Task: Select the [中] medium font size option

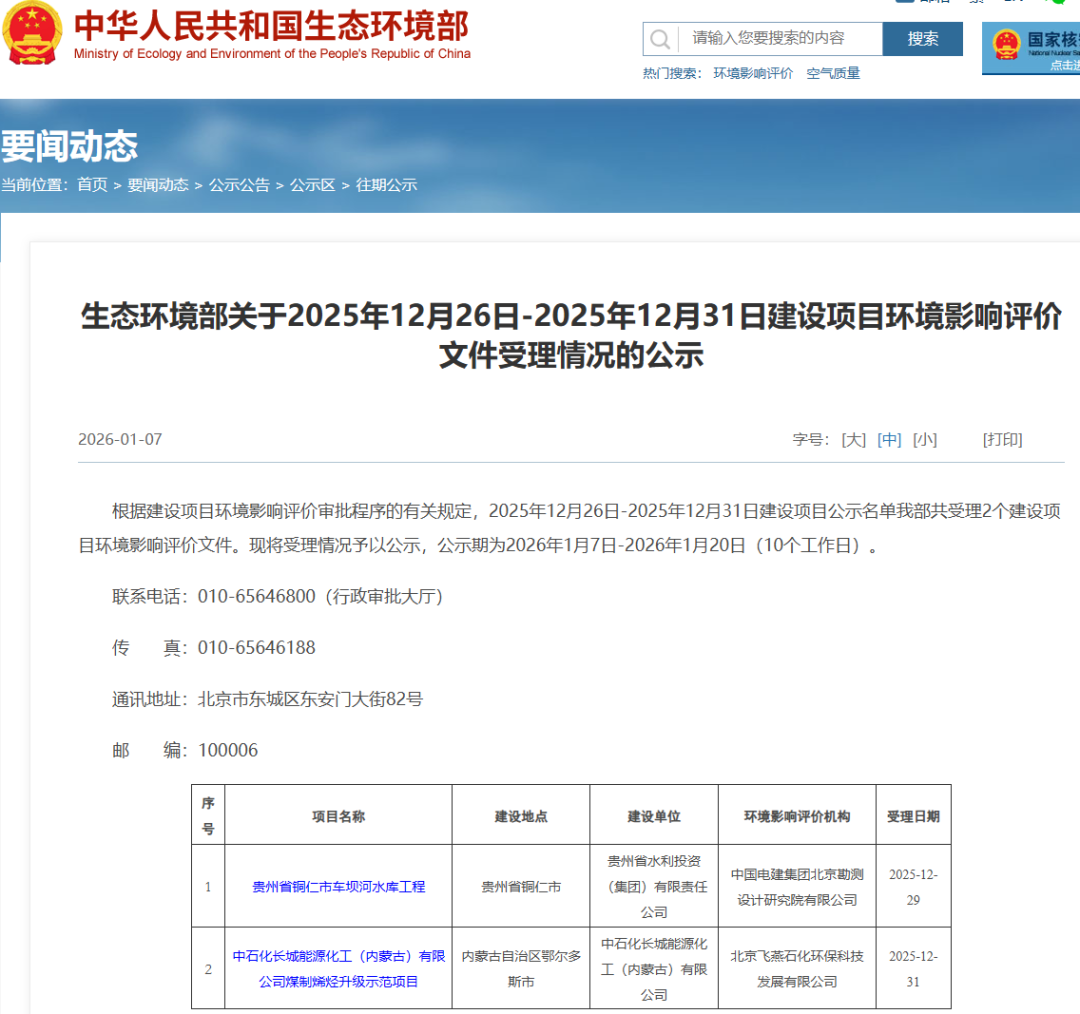Action: pyautogui.click(x=889, y=439)
